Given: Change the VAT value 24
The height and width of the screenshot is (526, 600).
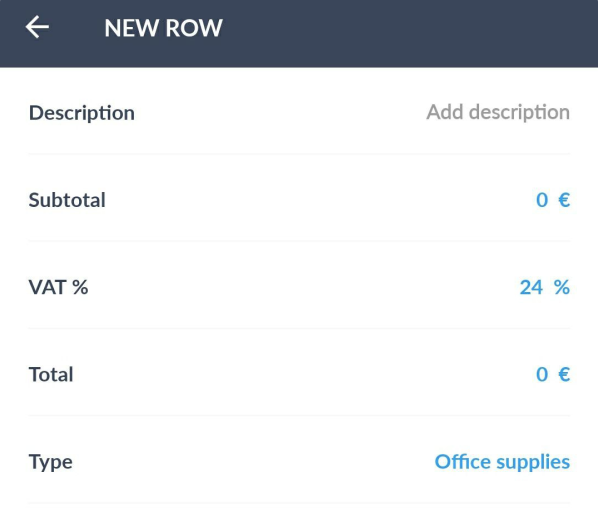Looking at the screenshot, I should [x=531, y=287].
